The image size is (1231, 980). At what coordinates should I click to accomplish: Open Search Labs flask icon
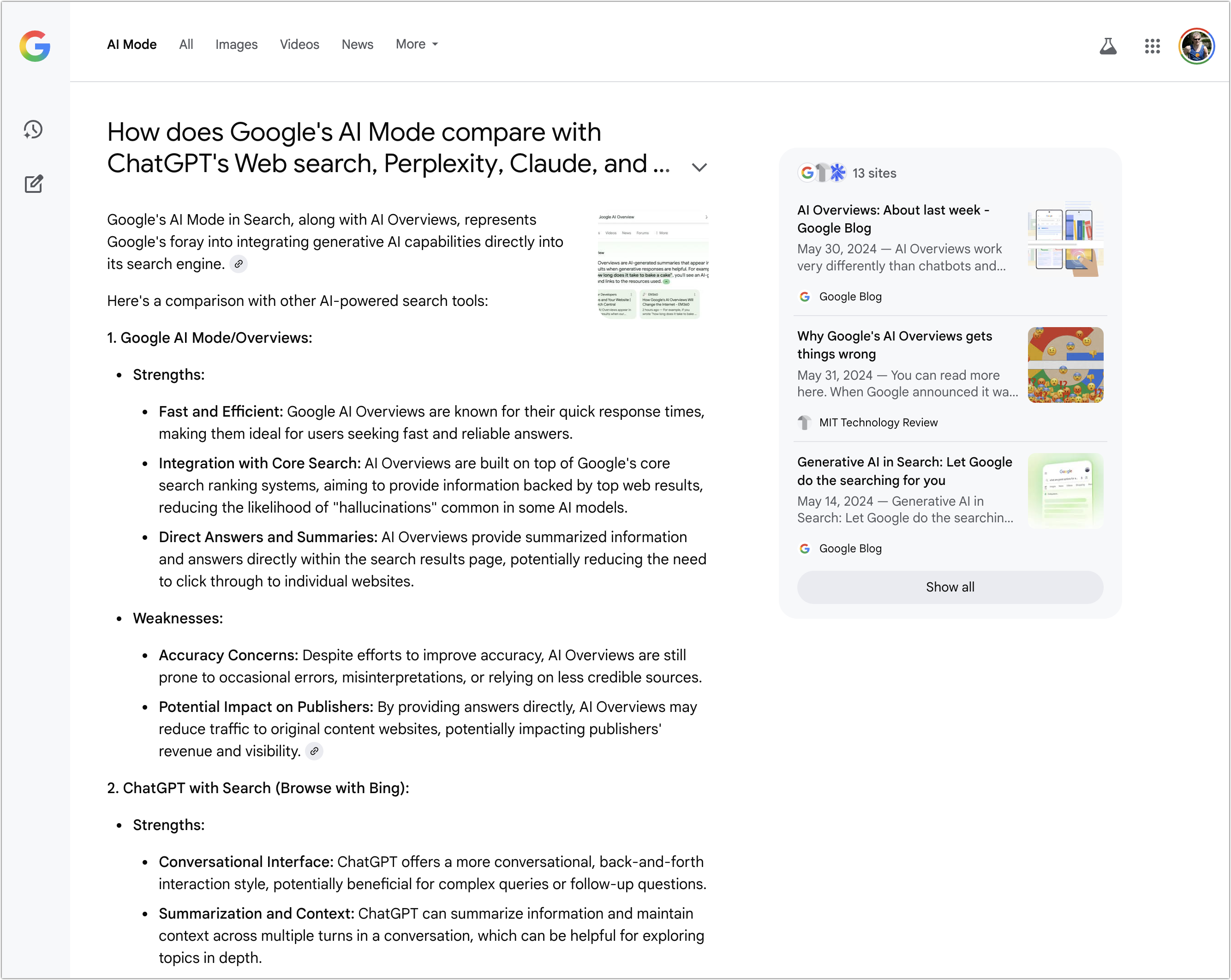[x=1108, y=46]
